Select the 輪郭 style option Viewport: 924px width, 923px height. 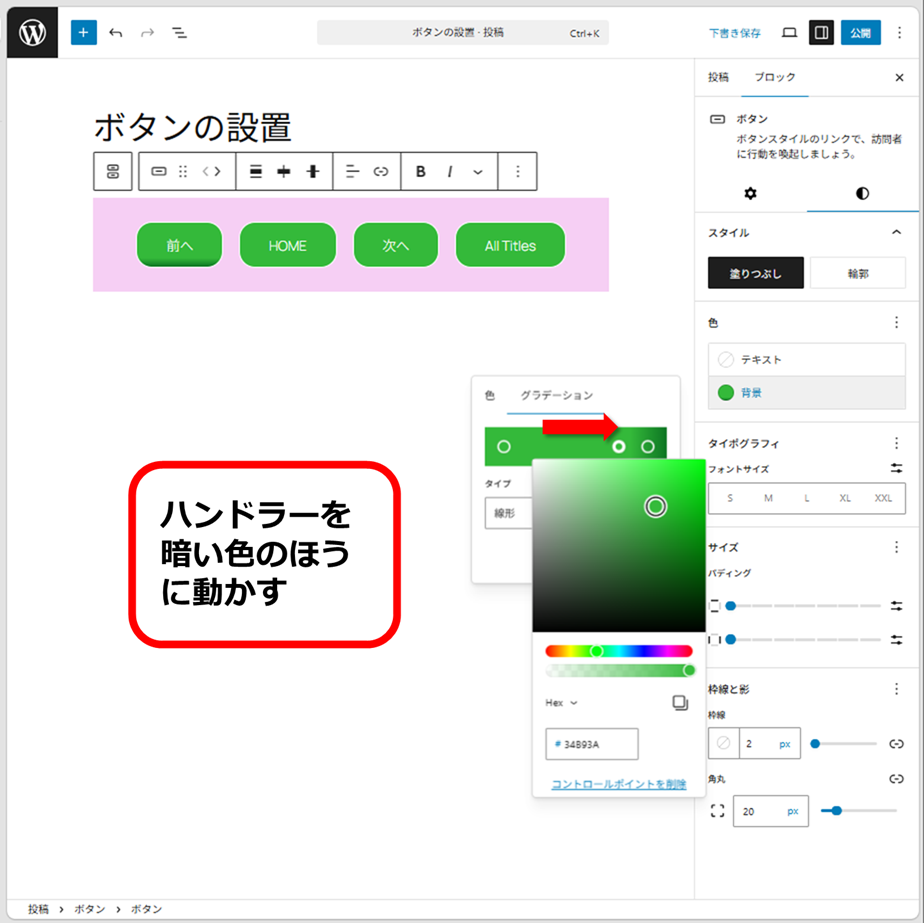click(858, 273)
